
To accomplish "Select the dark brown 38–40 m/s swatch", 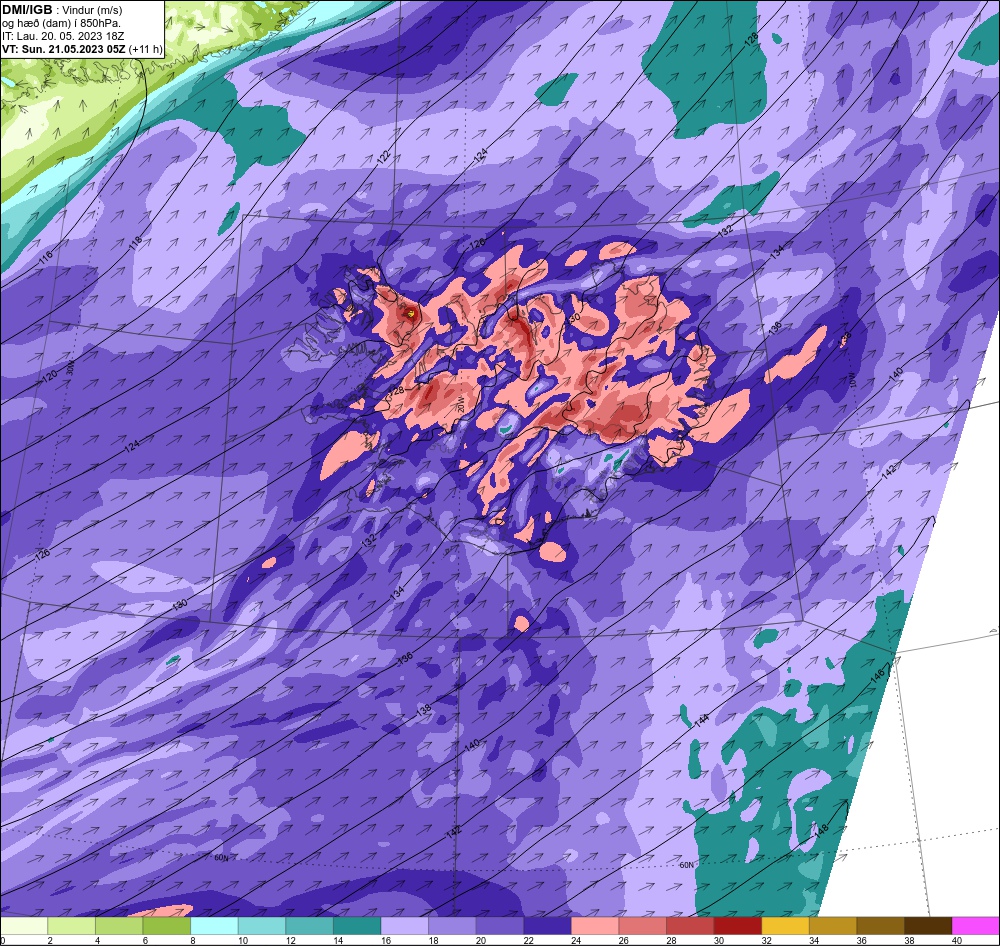I will click(928, 926).
